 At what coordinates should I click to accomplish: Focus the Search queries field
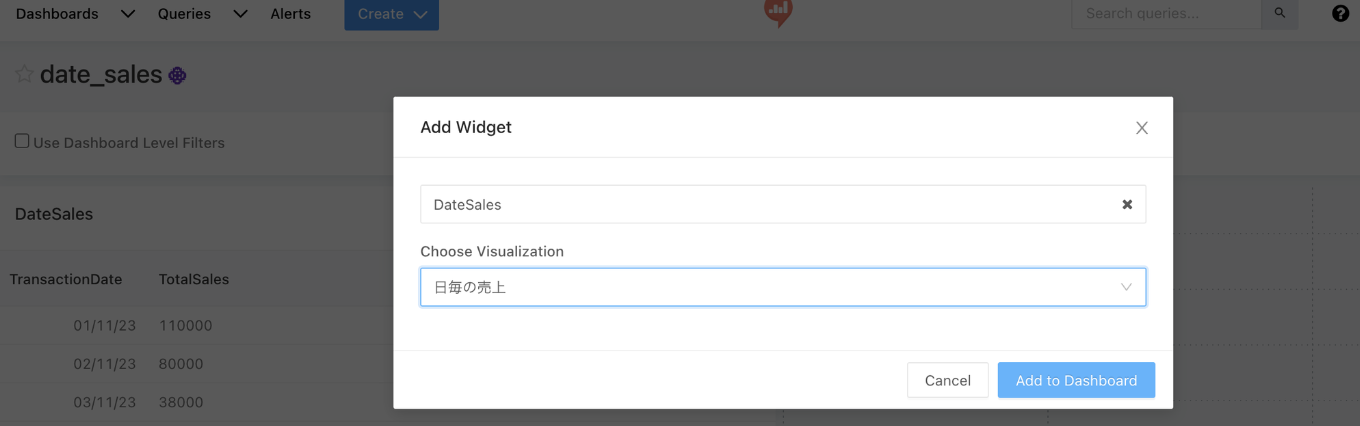point(1165,14)
